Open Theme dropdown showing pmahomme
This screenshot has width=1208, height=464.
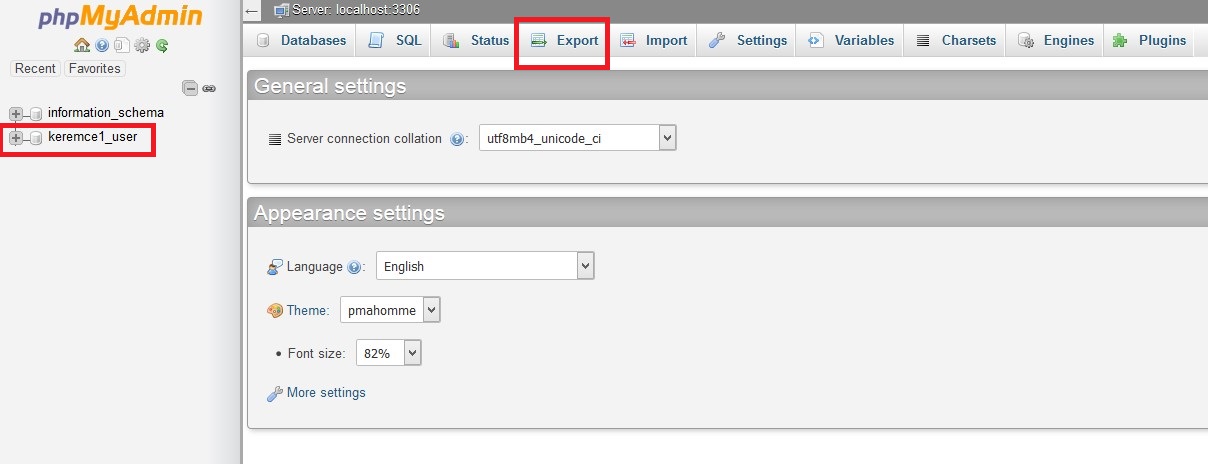point(390,310)
